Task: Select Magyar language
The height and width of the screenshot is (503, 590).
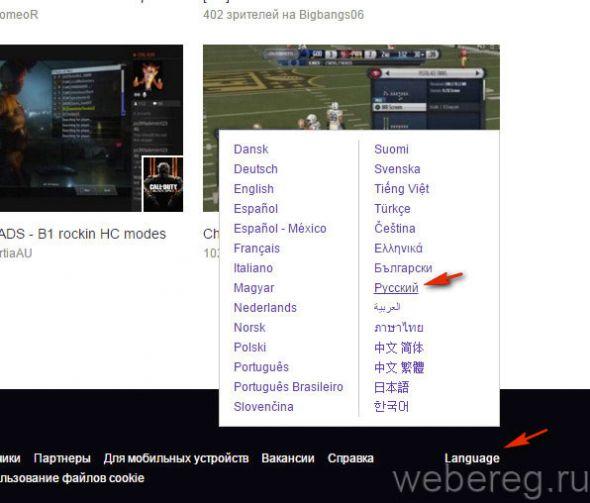Action: pos(254,288)
